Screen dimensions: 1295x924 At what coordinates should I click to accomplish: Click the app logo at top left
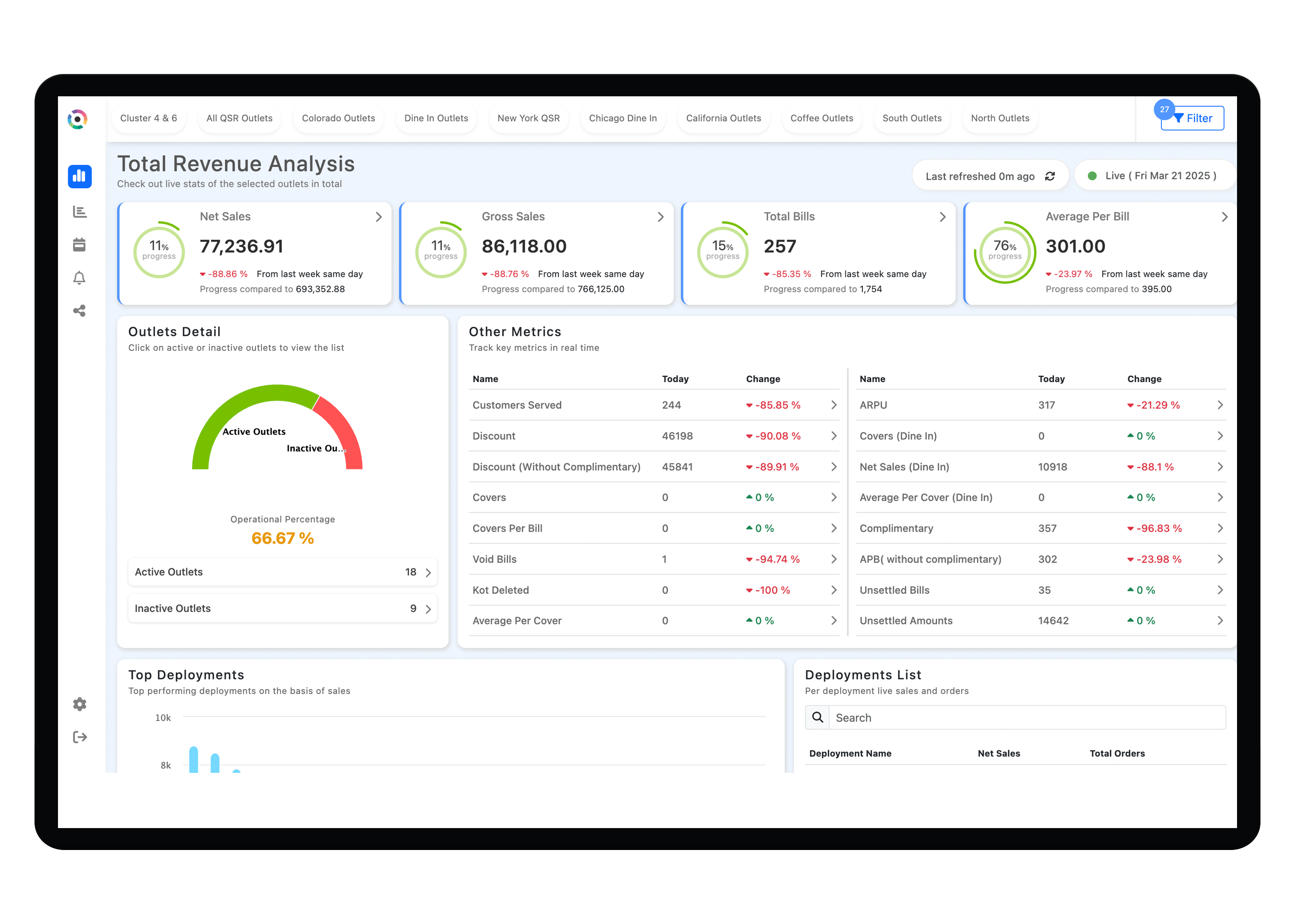coord(78,119)
